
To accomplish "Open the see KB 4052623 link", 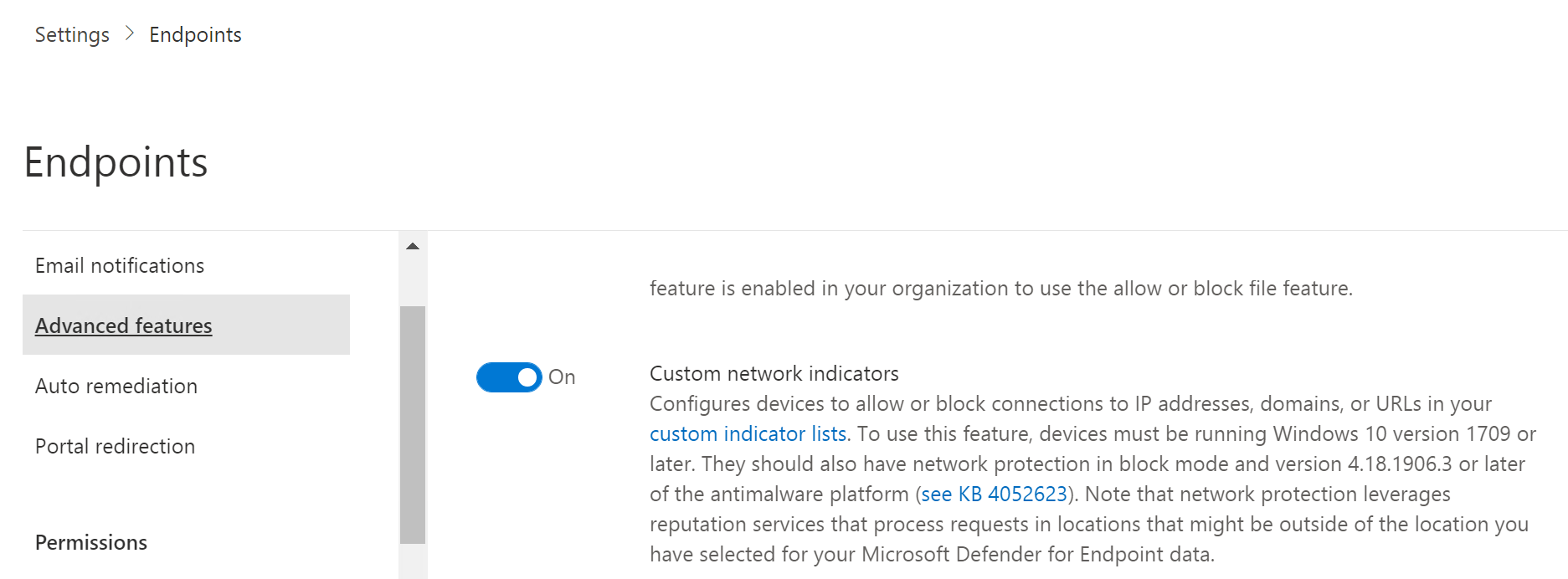I will (994, 494).
